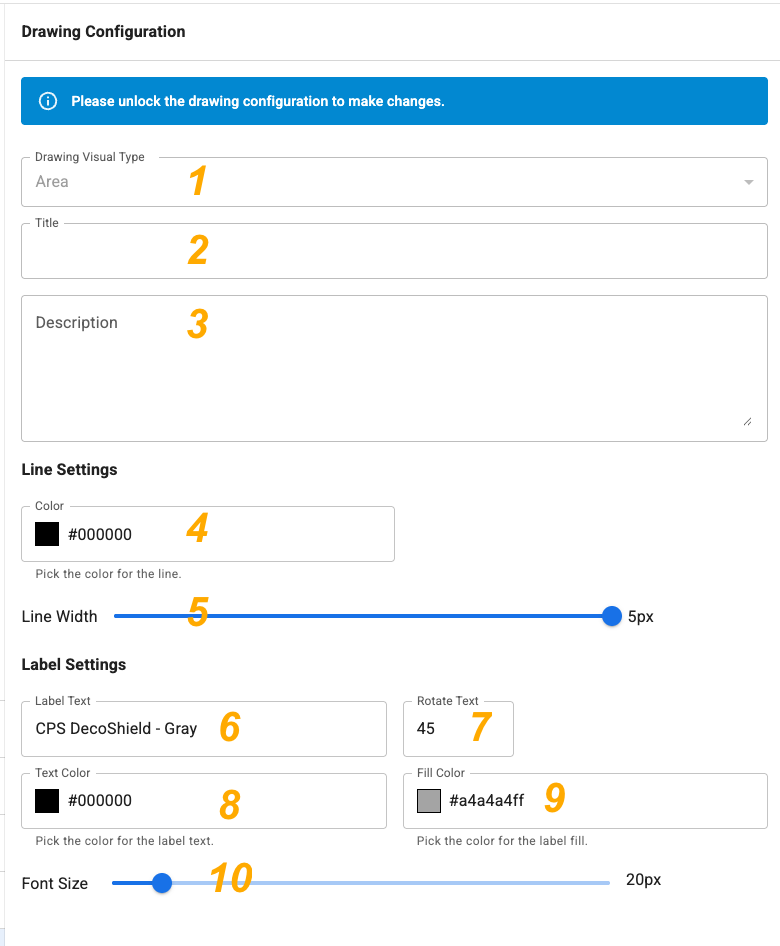Open the Drawing Visual Type dropdown arrow
Screen dimensions: 780x946
point(749,182)
